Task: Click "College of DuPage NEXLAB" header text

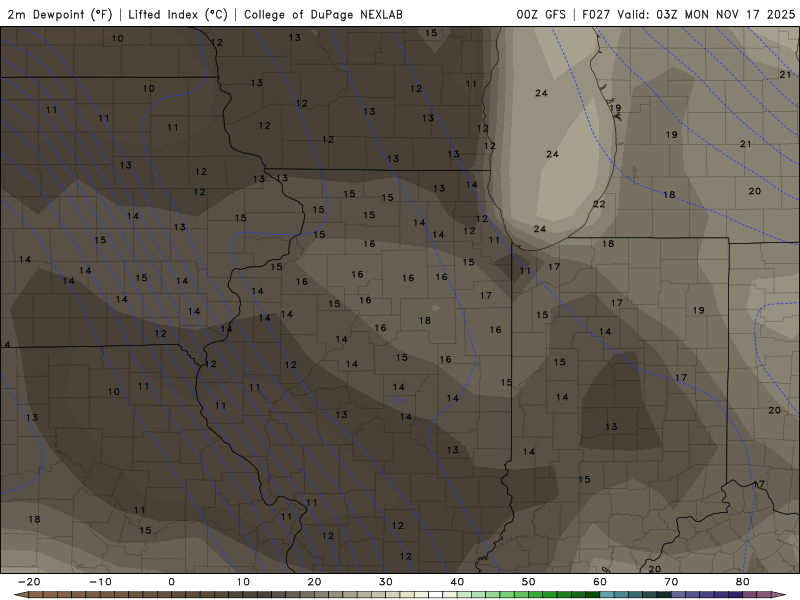Action: (x=323, y=14)
